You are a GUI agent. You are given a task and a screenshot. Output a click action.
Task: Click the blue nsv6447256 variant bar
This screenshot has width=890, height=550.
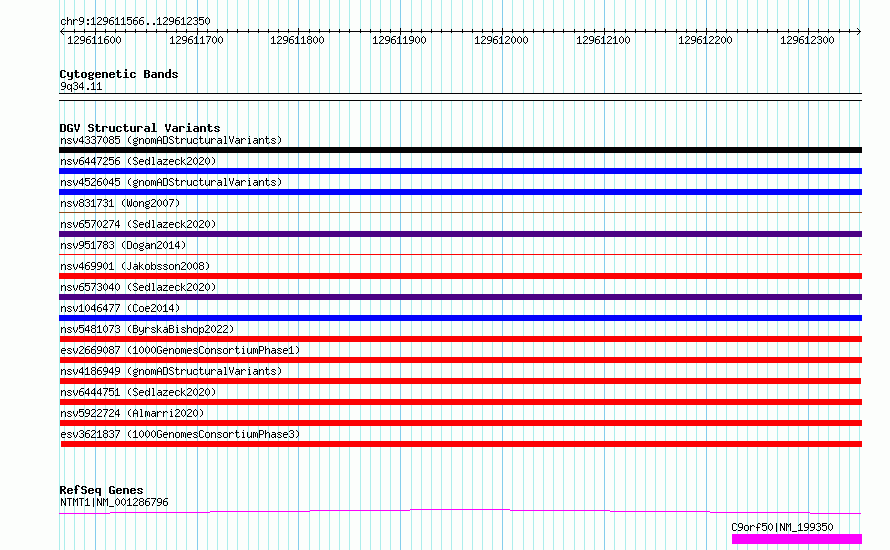pyautogui.click(x=460, y=171)
